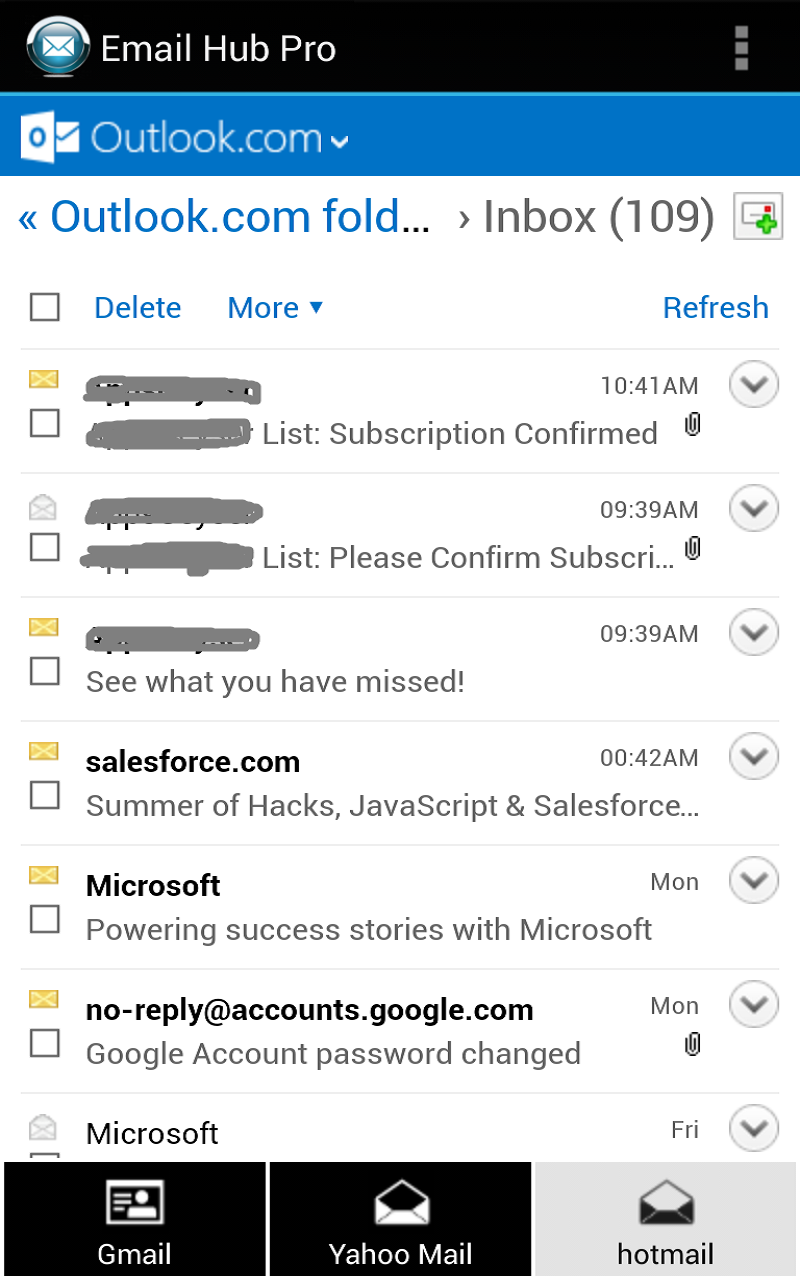Check the checkbox for the salesforce.com email
Image resolution: width=800 pixels, height=1280 pixels.
44,796
